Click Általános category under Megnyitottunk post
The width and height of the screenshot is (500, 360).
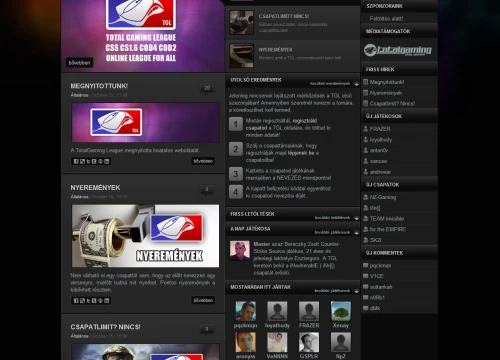(79, 95)
